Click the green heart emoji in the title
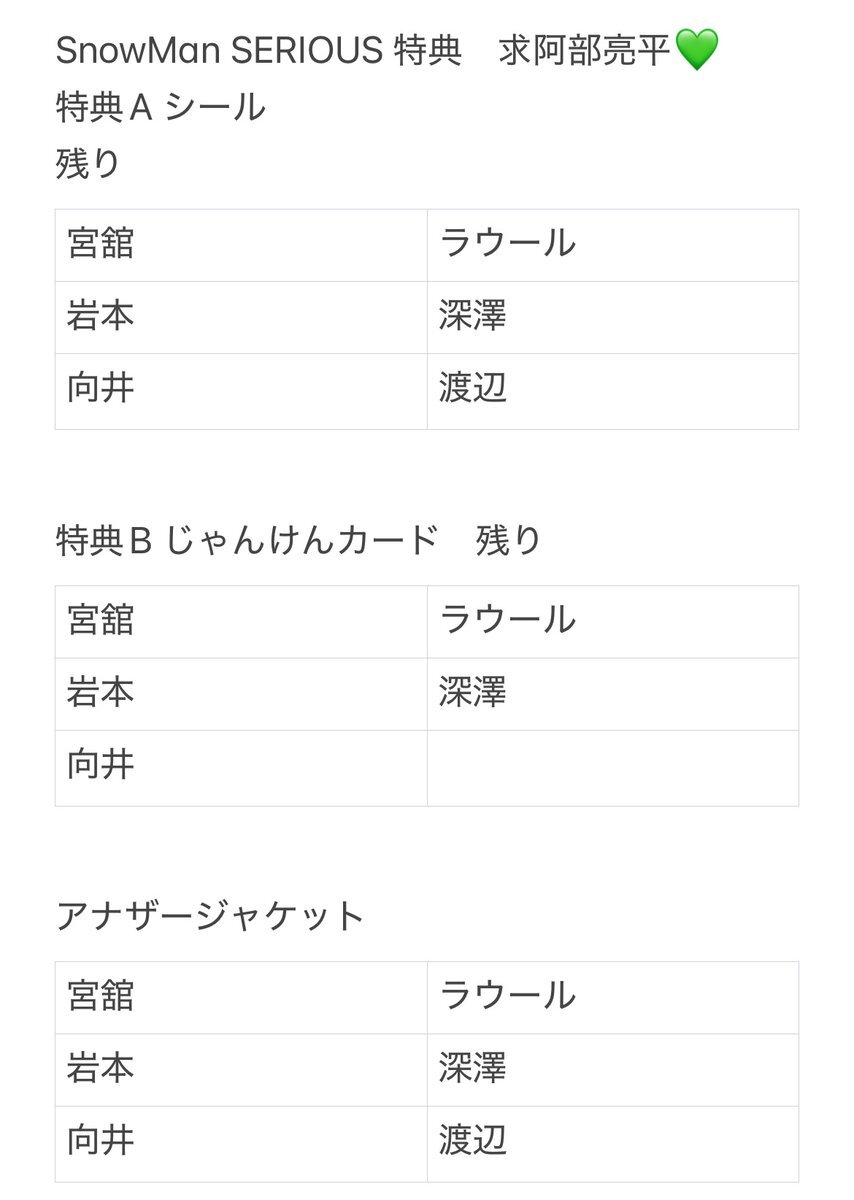 [697, 51]
